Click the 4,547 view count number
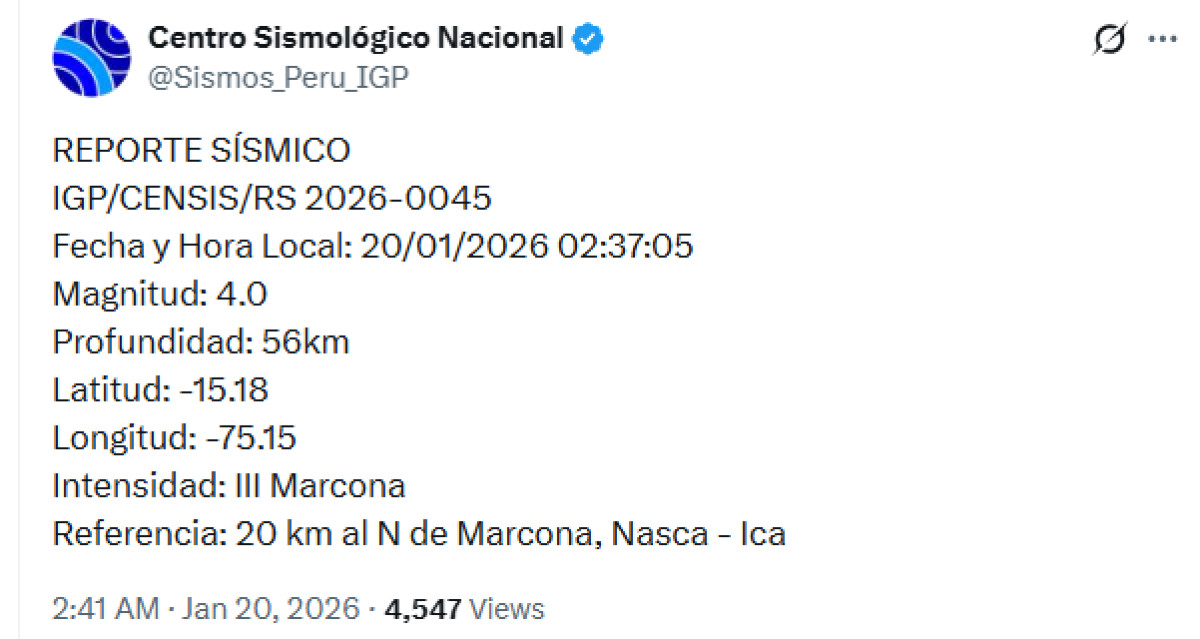The image size is (1200, 639). point(423,608)
